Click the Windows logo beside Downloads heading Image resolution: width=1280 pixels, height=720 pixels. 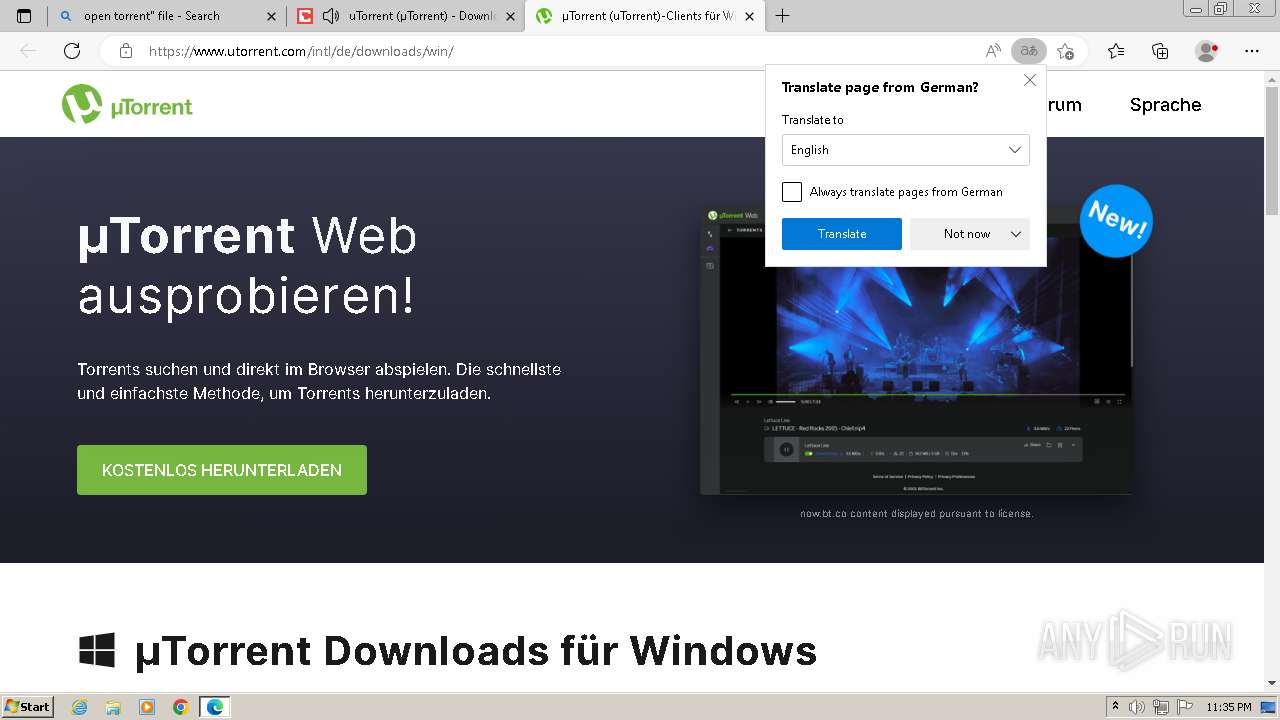[x=97, y=650]
